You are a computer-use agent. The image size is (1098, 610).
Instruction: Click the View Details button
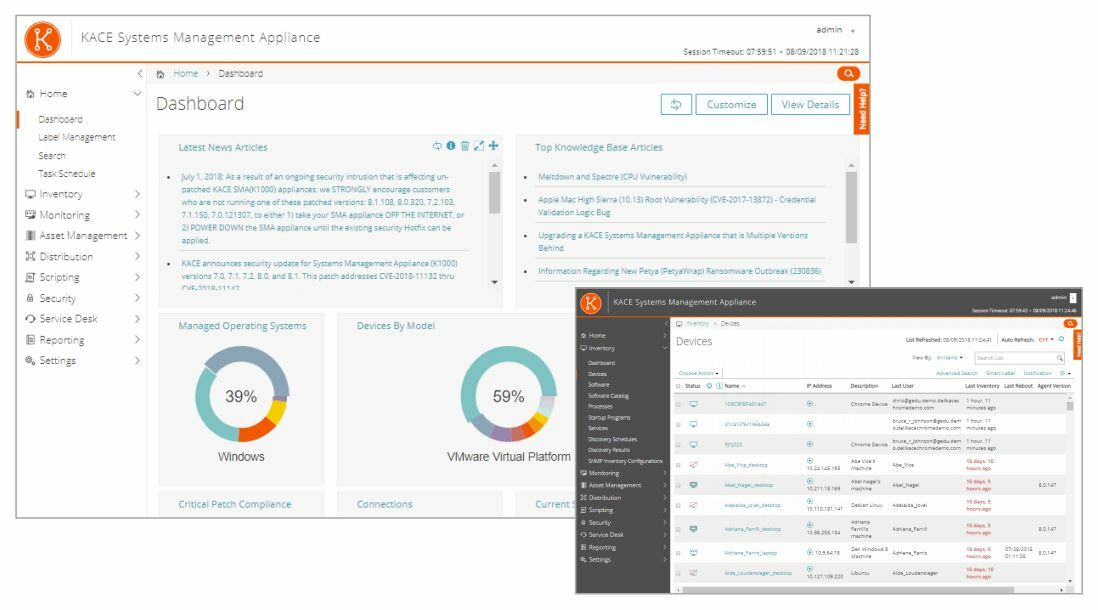coord(811,104)
